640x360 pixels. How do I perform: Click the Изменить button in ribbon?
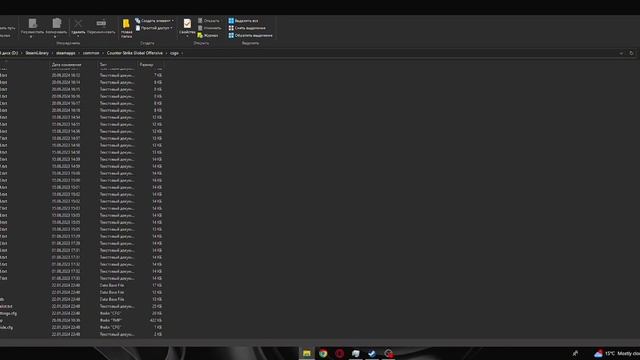[209, 28]
